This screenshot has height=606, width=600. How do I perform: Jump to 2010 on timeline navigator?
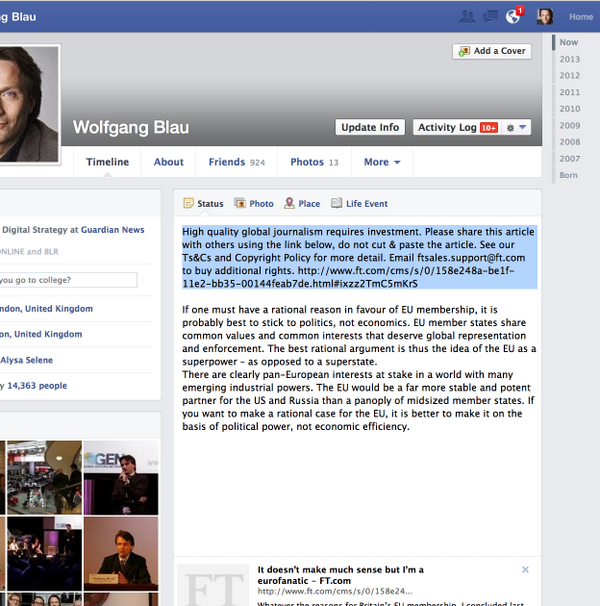coord(569,109)
